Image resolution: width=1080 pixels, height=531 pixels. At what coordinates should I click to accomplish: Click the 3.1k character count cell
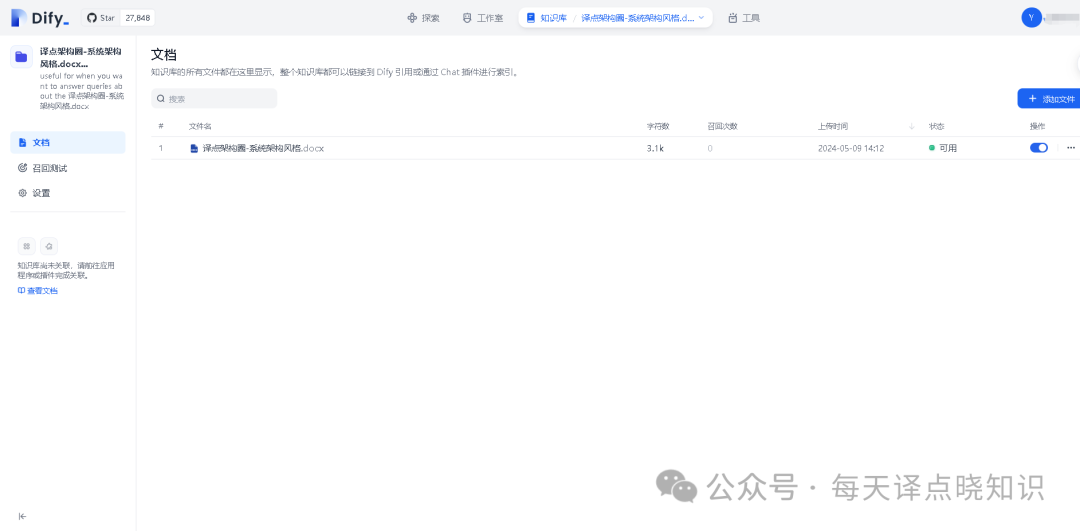coord(655,148)
